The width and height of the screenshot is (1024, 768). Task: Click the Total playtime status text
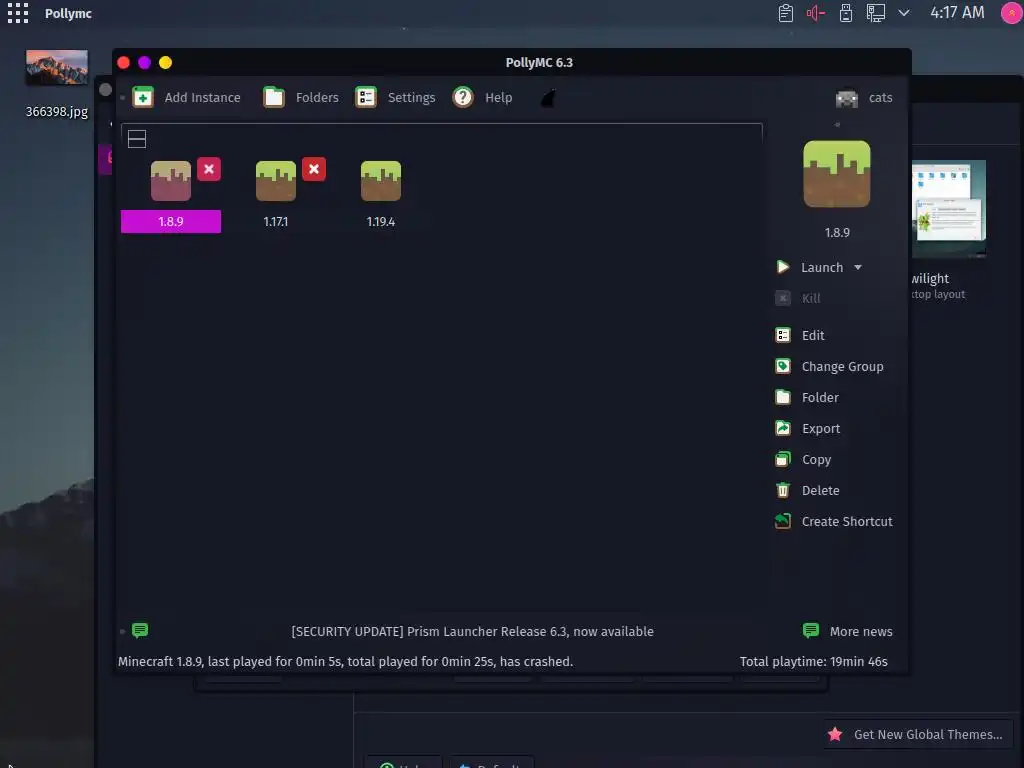pos(814,662)
